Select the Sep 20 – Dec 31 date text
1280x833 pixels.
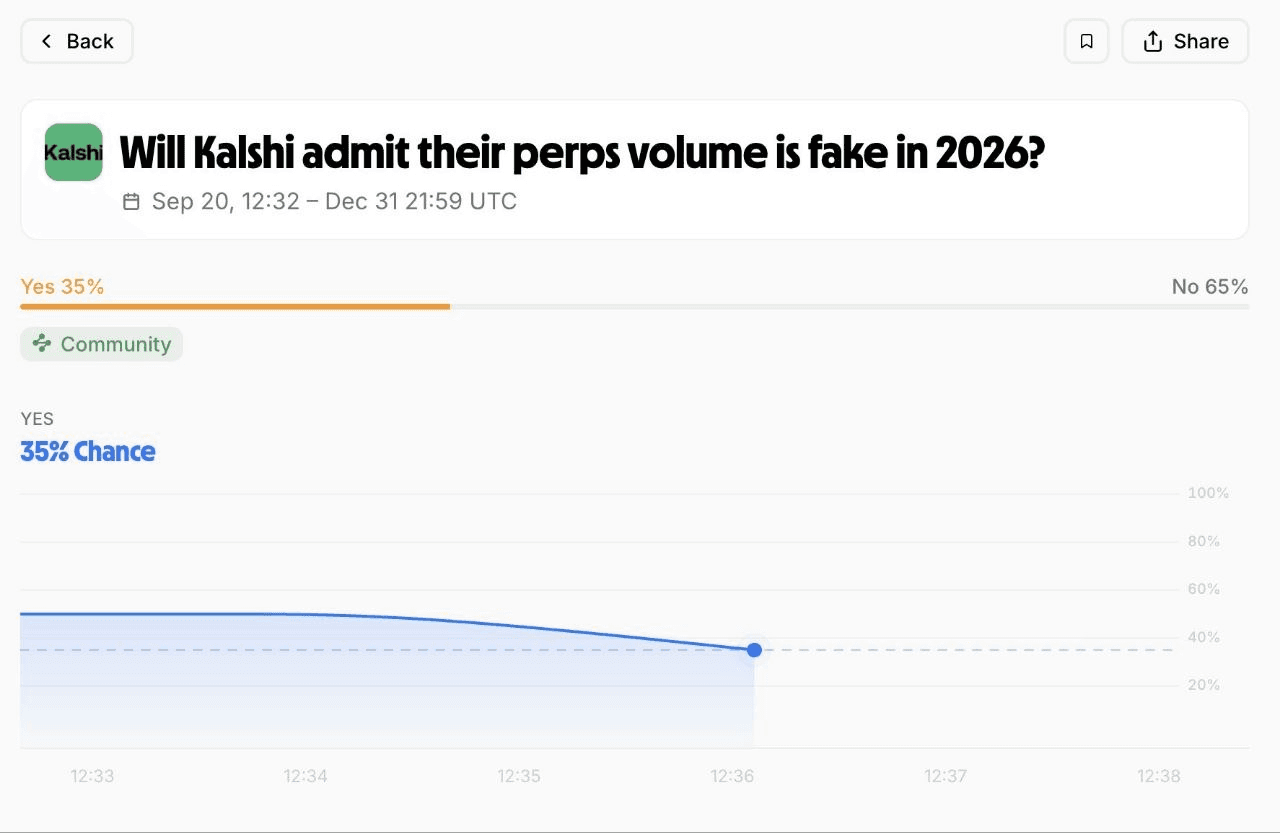[x=334, y=201]
